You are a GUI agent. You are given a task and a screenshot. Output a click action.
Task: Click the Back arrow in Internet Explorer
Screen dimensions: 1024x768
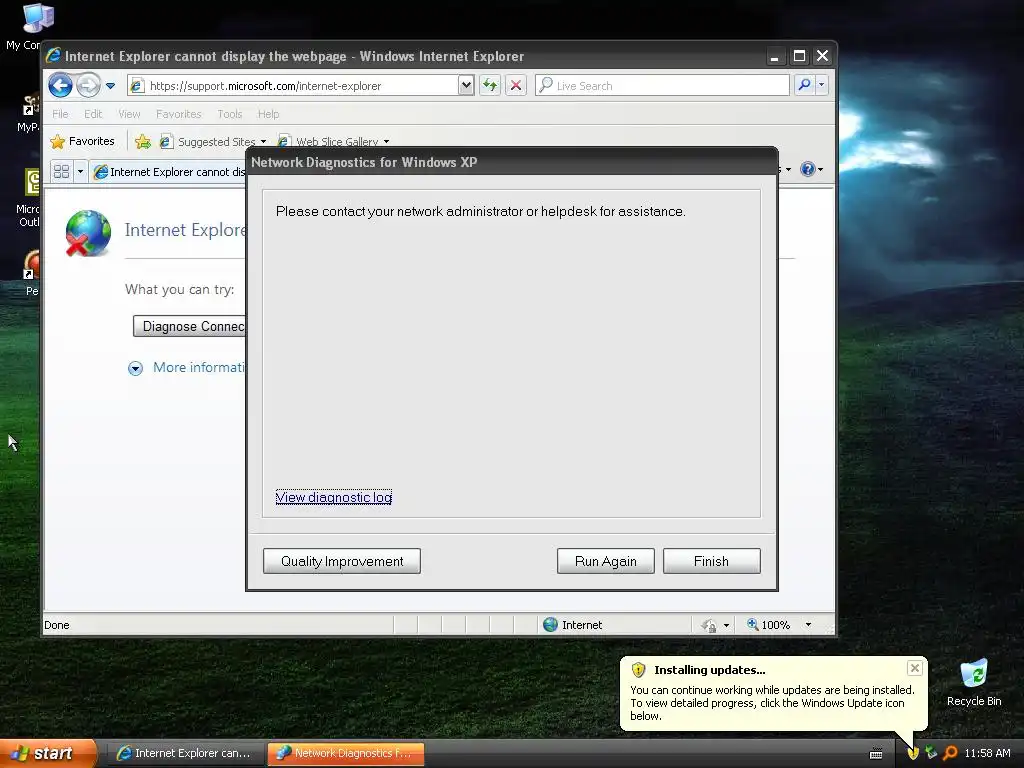(60, 85)
